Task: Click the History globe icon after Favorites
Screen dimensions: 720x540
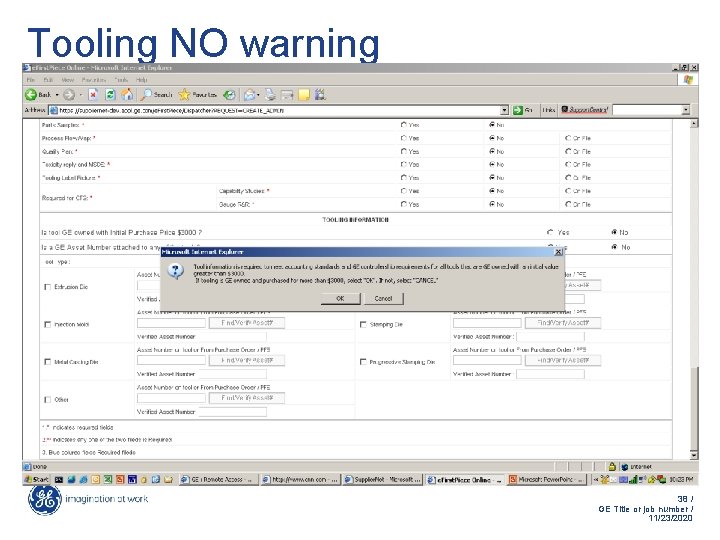Action: click(x=229, y=95)
